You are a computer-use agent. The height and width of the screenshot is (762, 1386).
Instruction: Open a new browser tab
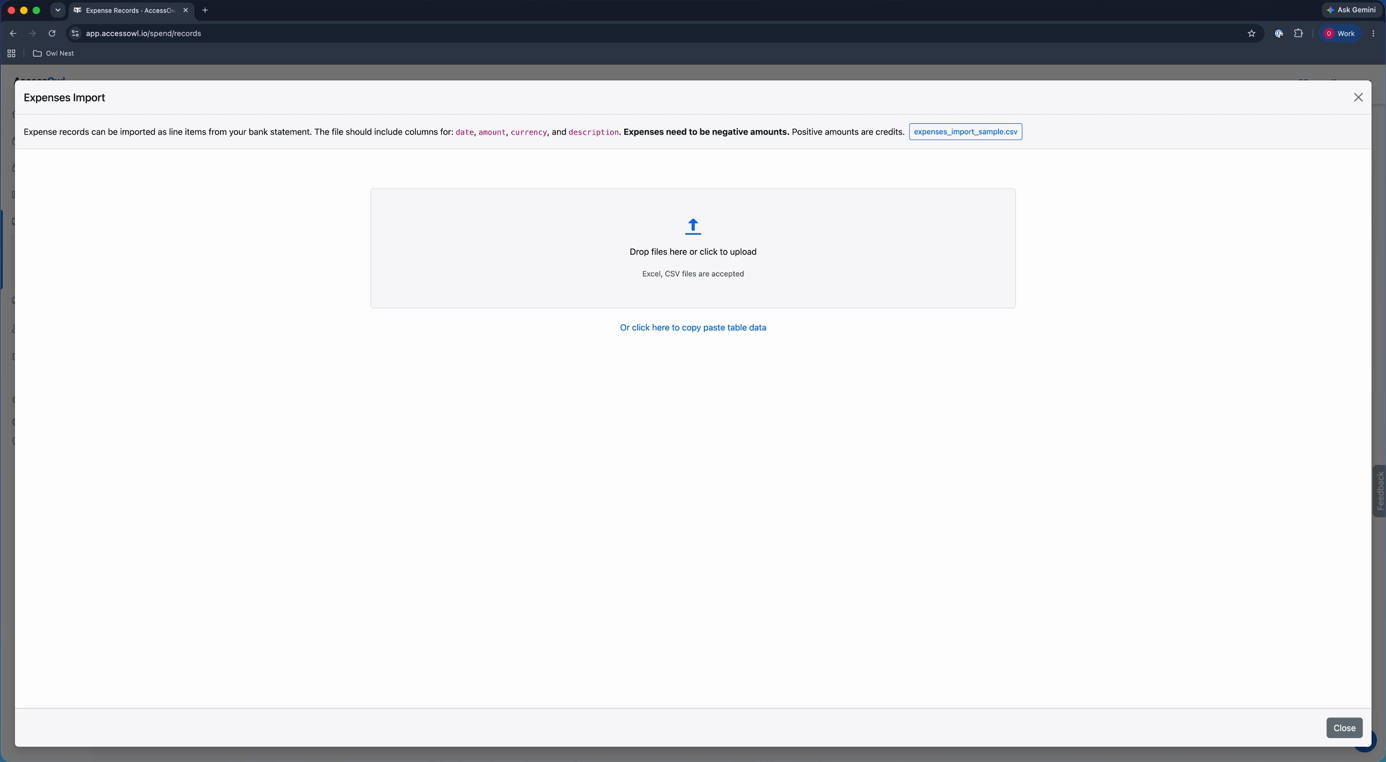(205, 10)
